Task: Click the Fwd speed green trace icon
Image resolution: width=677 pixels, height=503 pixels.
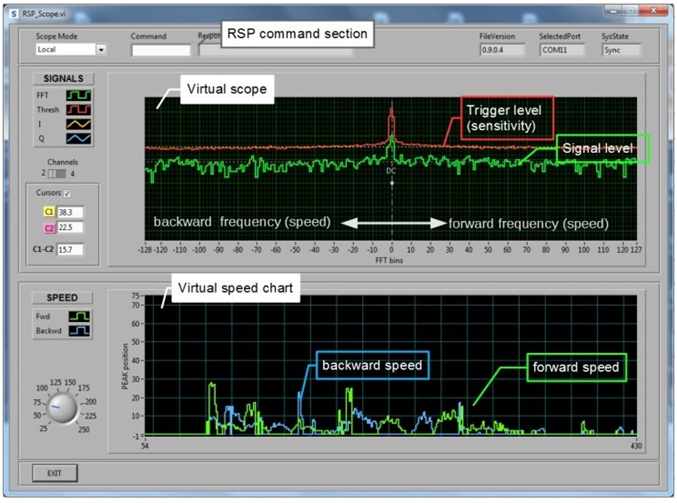Action: [79, 316]
